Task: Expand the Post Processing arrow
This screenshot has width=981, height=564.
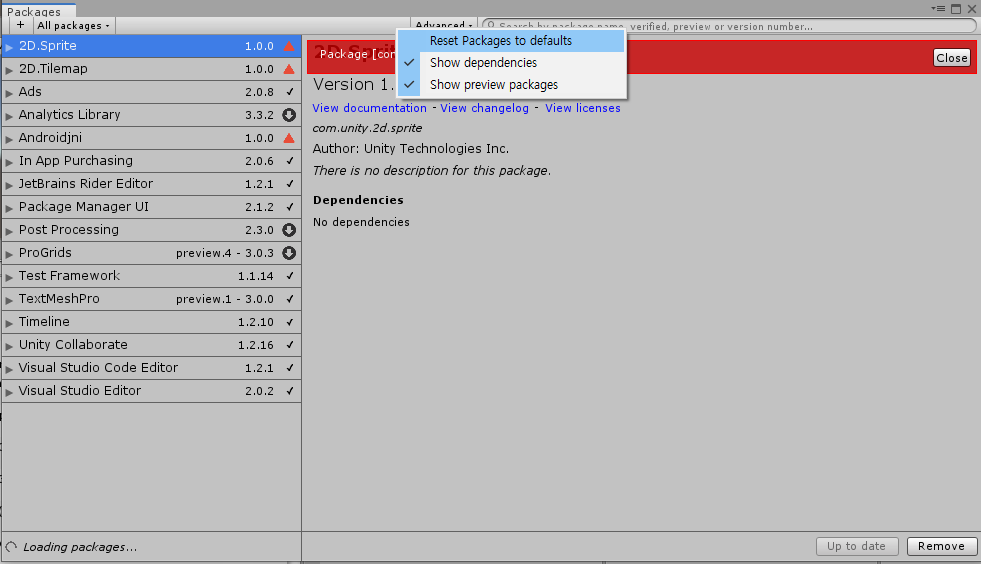Action: point(9,231)
